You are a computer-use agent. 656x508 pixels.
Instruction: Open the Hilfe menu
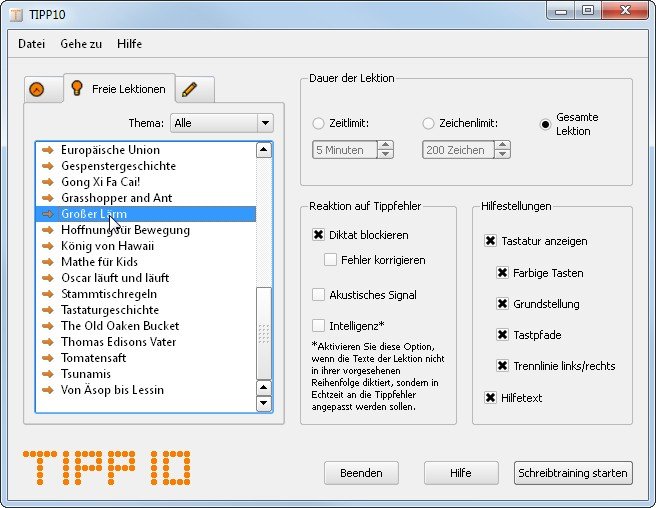(129, 44)
